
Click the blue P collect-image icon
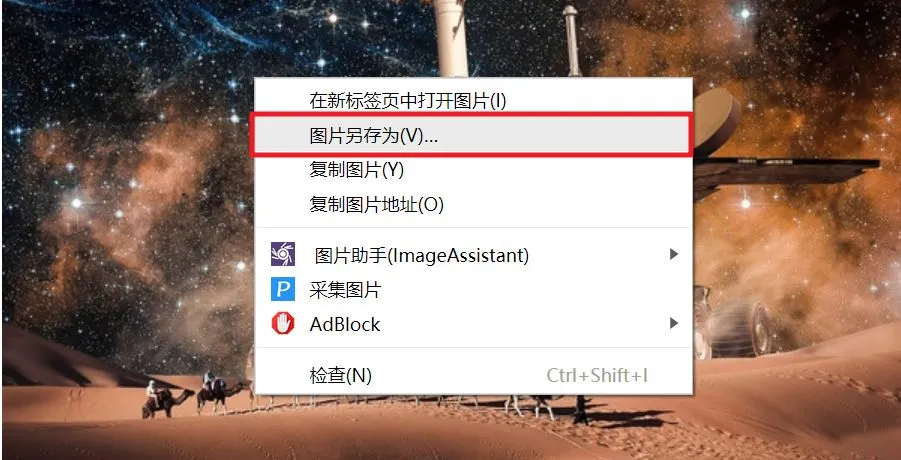283,289
